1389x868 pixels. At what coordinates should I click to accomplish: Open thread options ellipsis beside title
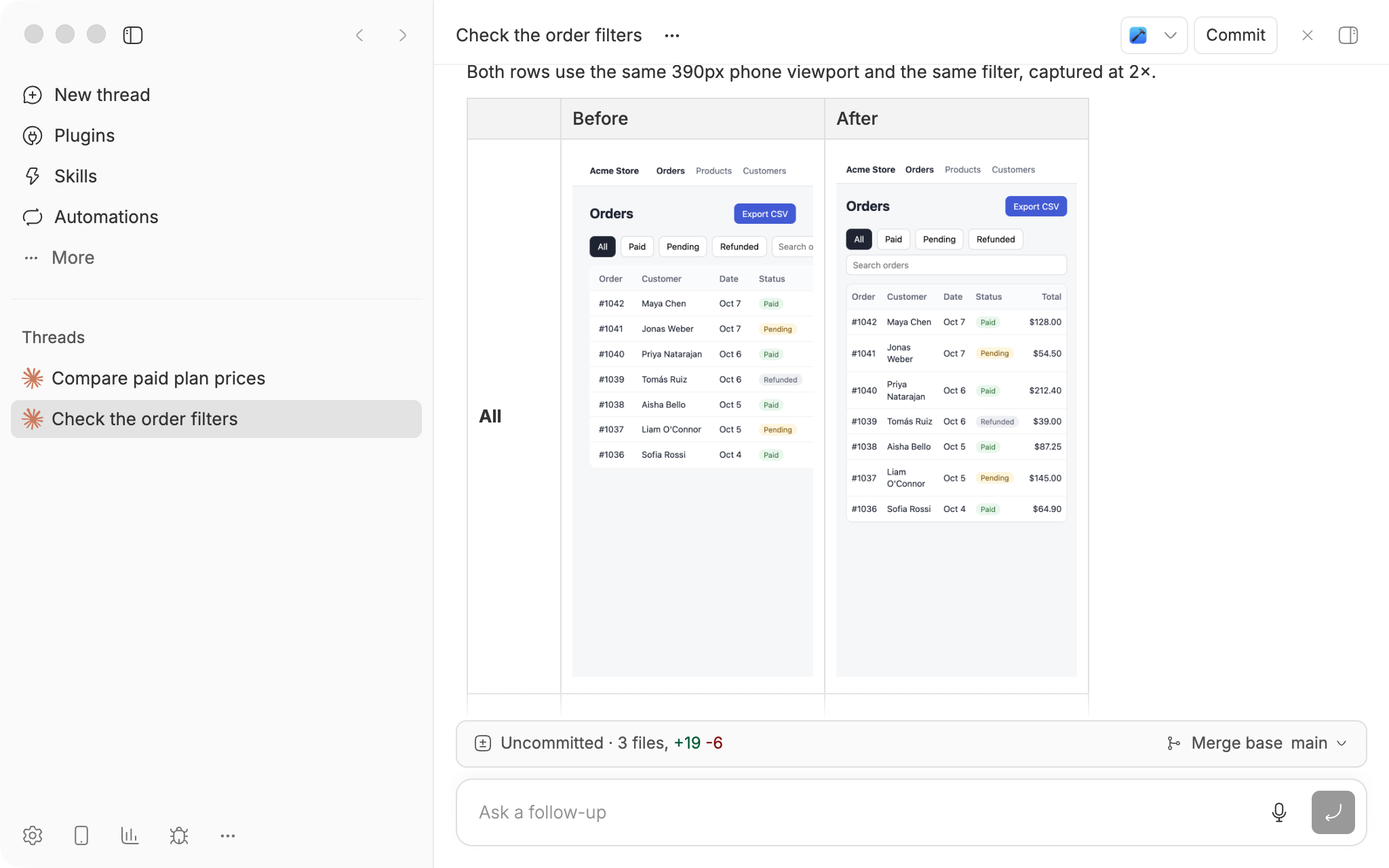point(672,36)
